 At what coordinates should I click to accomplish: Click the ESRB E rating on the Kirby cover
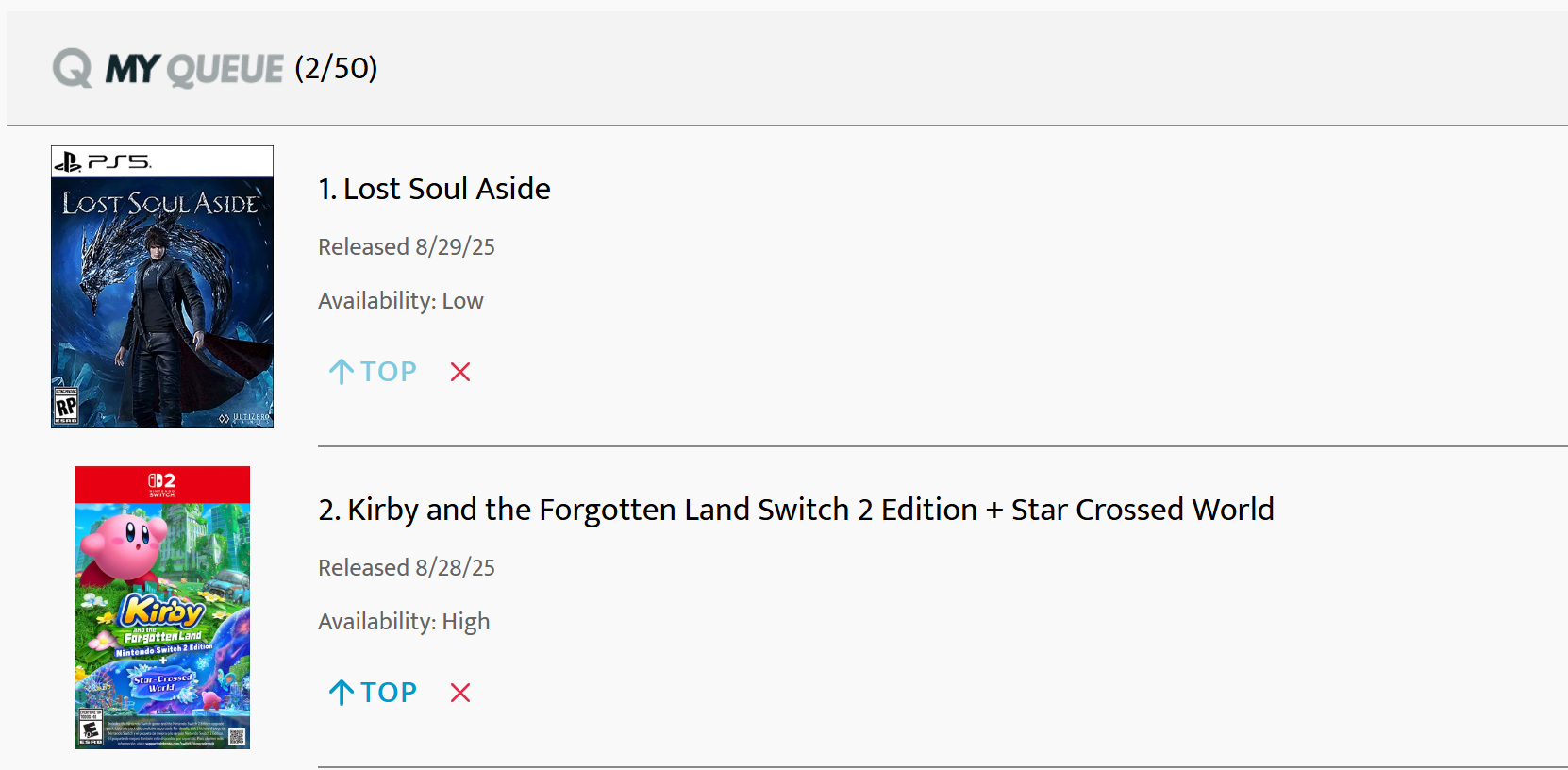tap(91, 728)
